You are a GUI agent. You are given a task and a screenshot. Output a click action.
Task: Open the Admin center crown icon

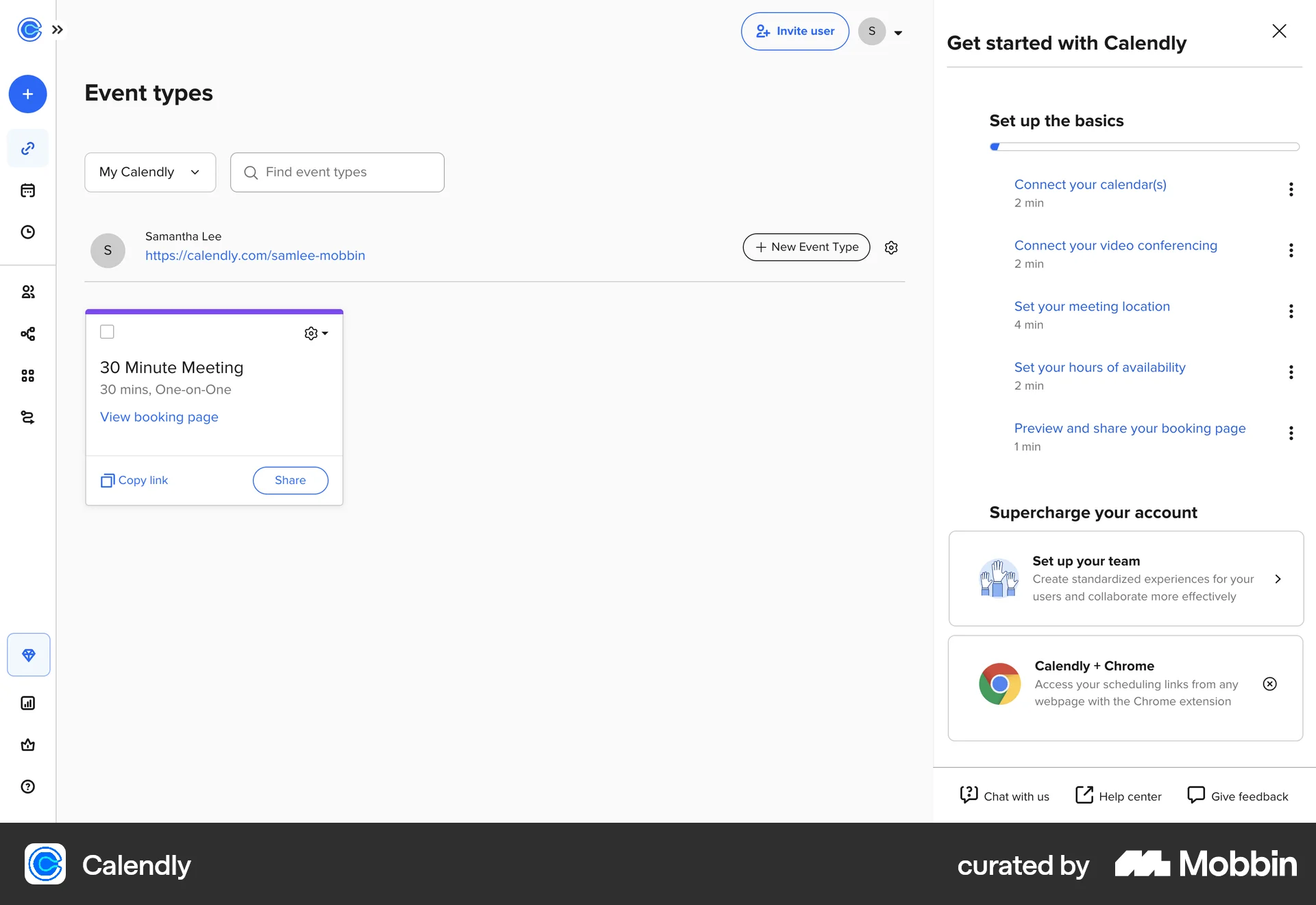click(27, 745)
